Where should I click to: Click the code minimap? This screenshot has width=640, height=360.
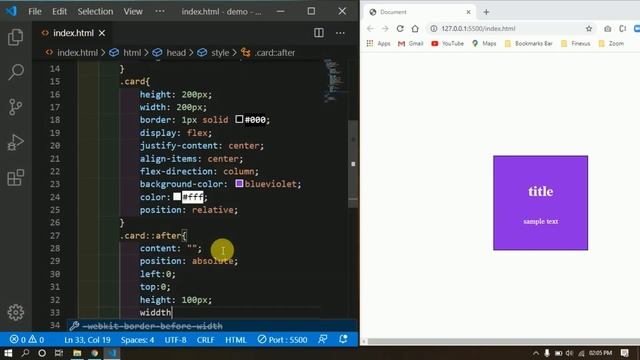click(x=336, y=81)
